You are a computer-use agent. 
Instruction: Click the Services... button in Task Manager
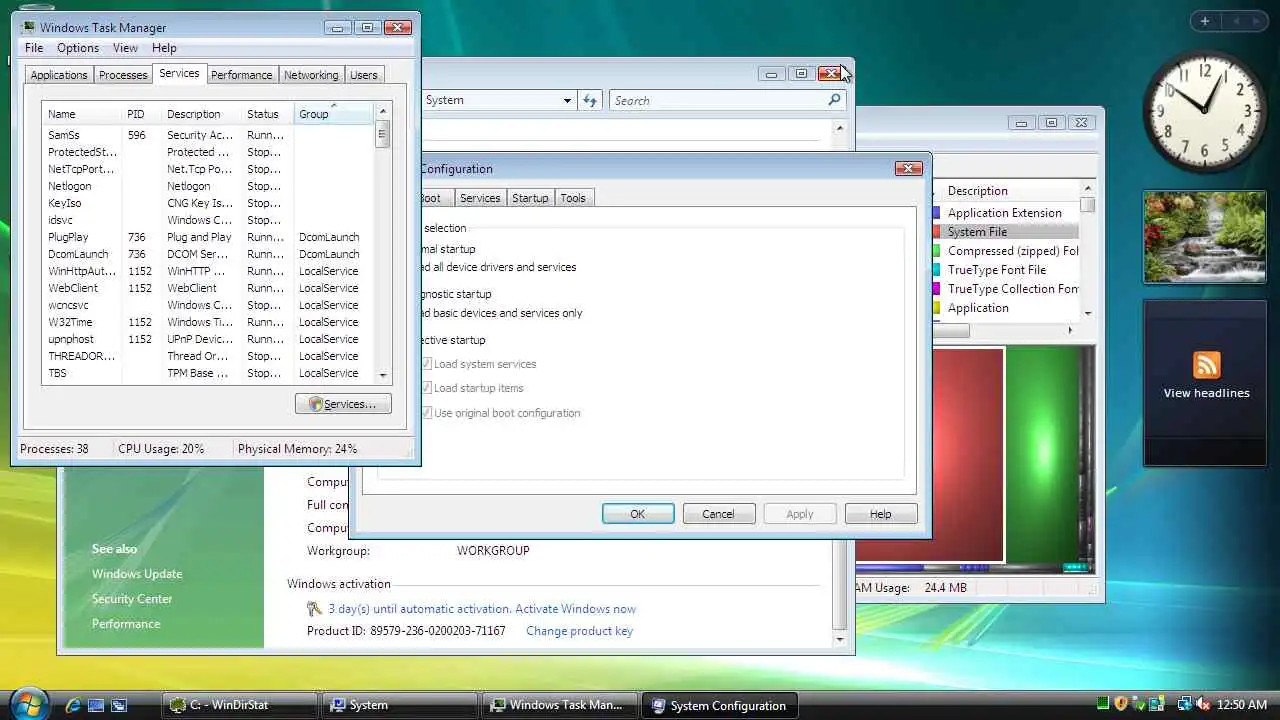click(343, 404)
